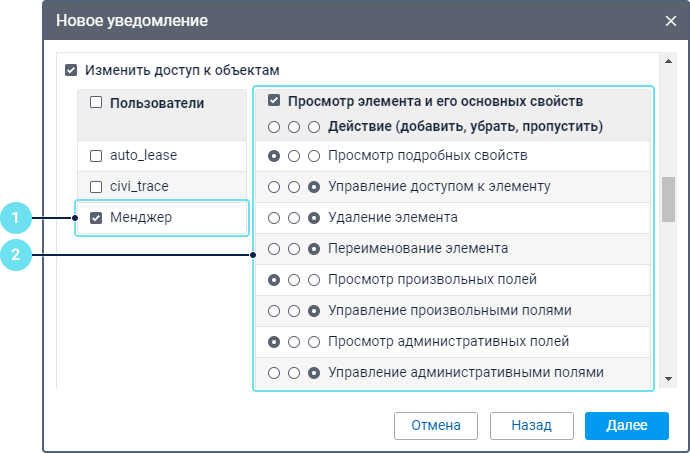
Task: Click the Отмена button
Action: tap(435, 425)
